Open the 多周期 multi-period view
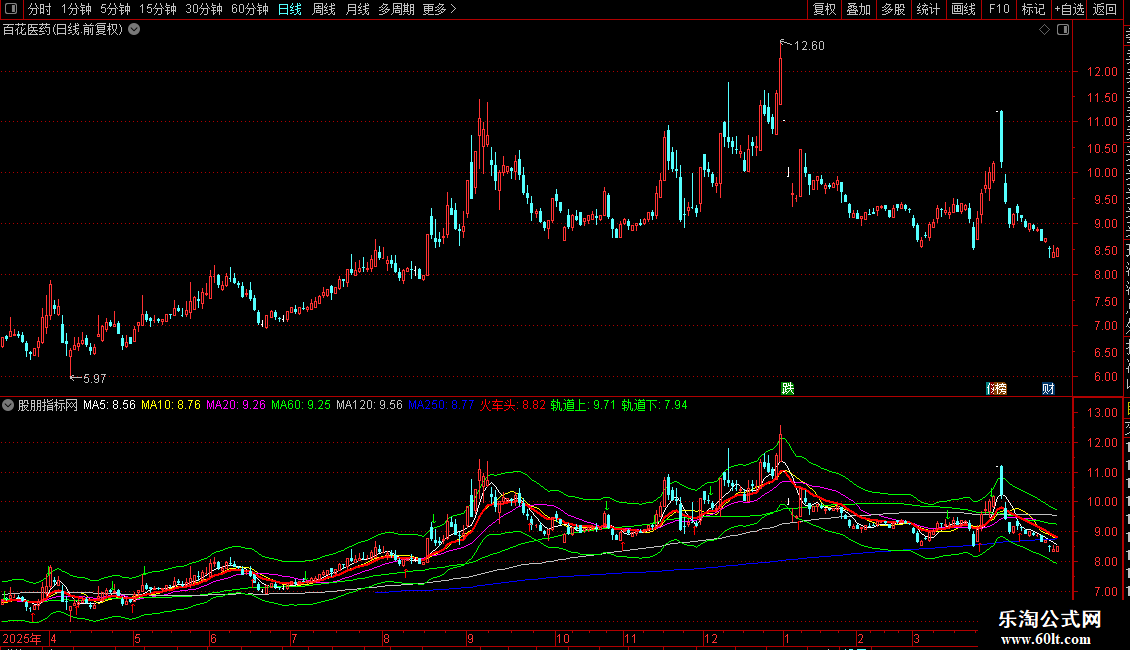 click(396, 9)
